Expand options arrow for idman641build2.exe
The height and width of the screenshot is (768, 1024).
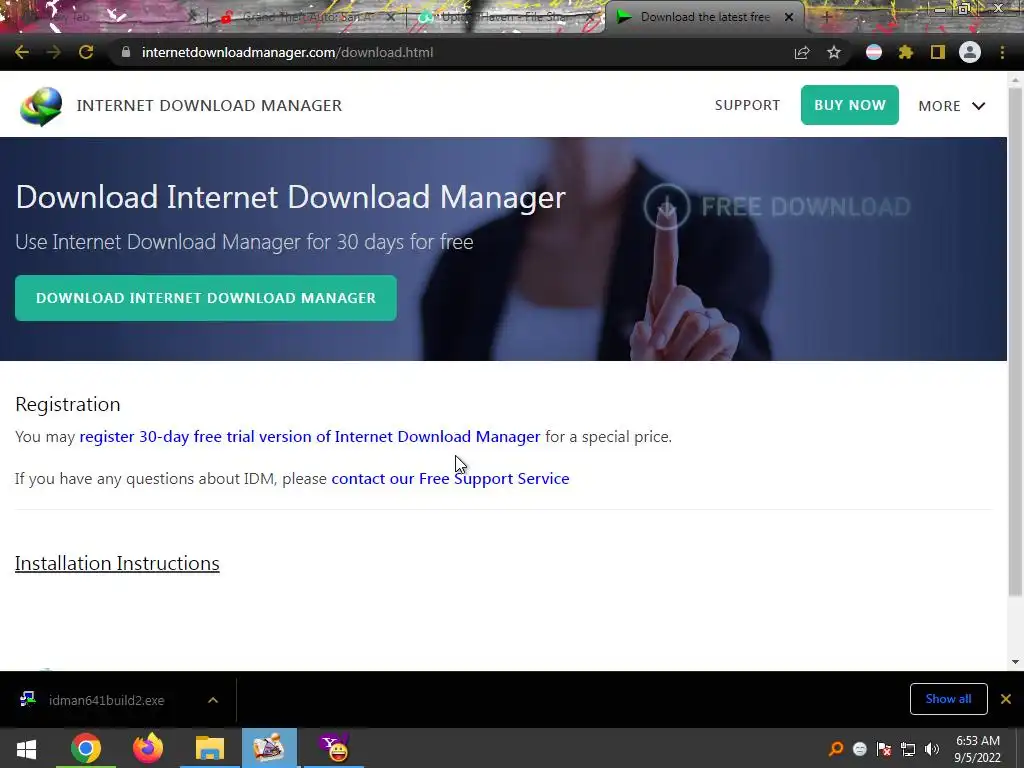pyautogui.click(x=213, y=700)
